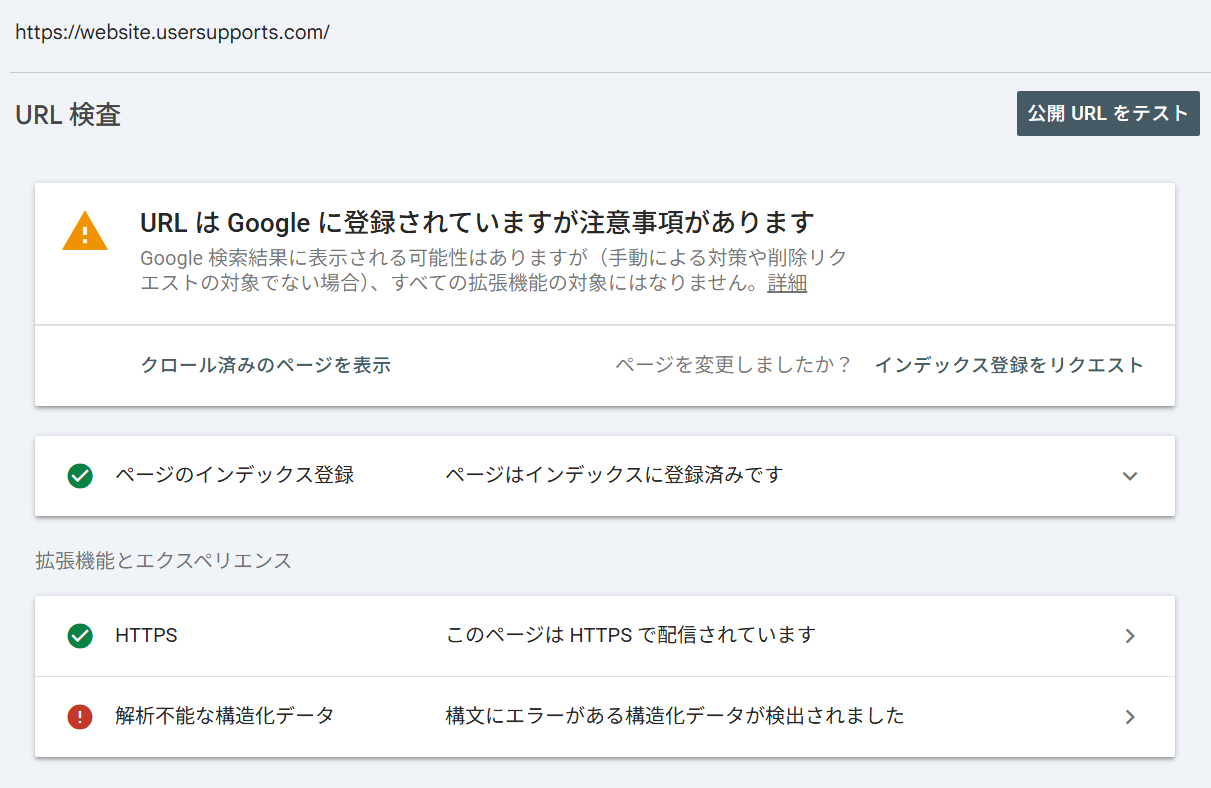Expand the ページのインデックス登録 section chevron
This screenshot has width=1211, height=788.
click(1130, 476)
